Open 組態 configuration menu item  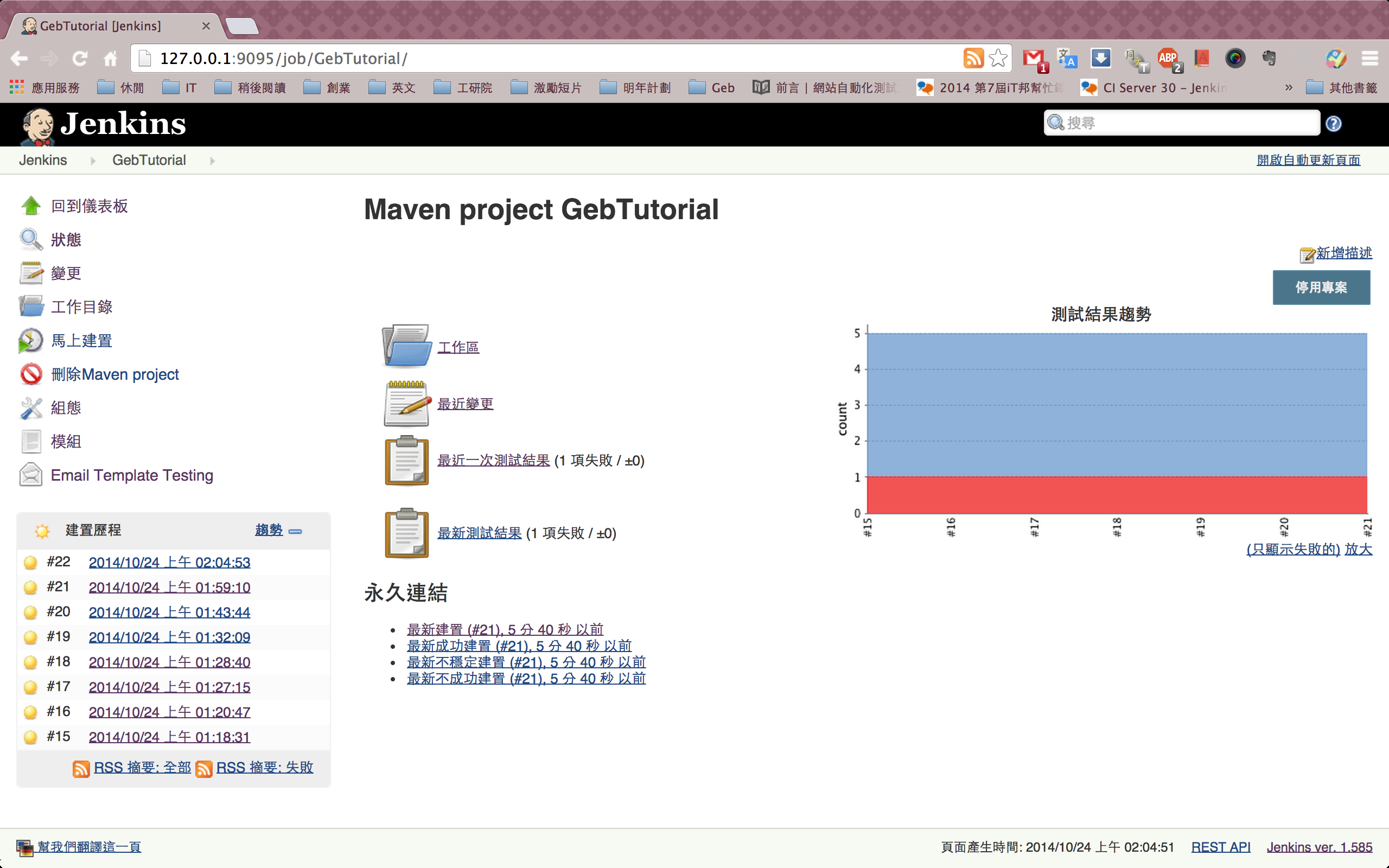[x=66, y=407]
